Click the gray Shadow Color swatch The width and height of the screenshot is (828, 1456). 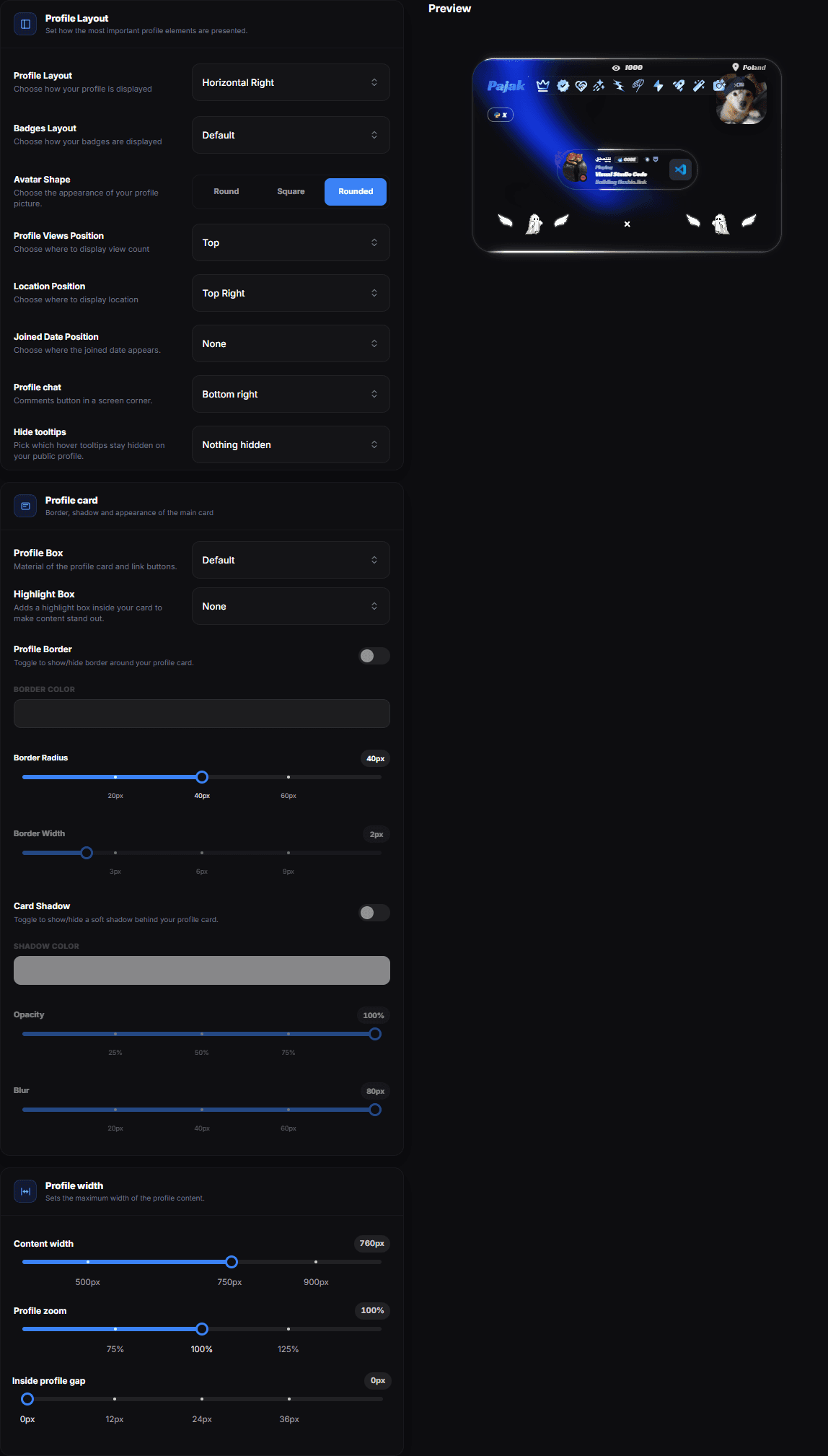click(202, 970)
